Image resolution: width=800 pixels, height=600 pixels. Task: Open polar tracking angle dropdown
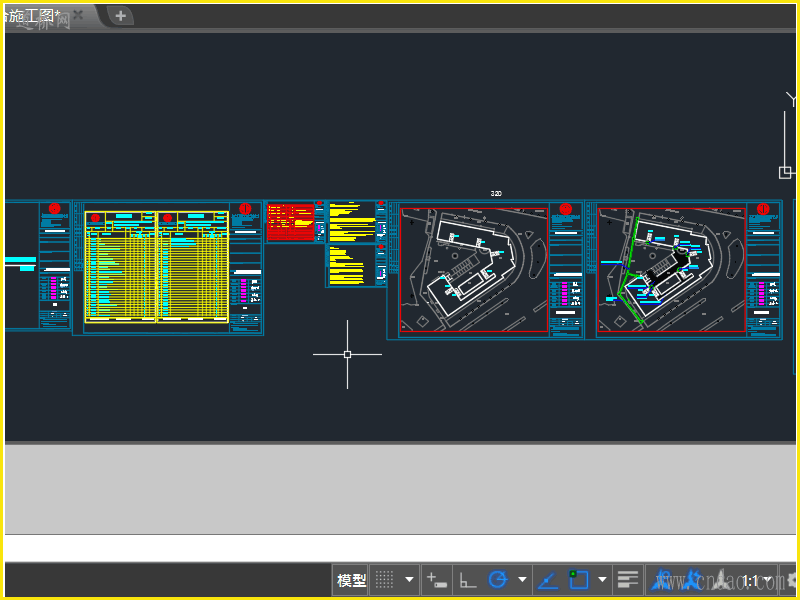click(x=522, y=580)
